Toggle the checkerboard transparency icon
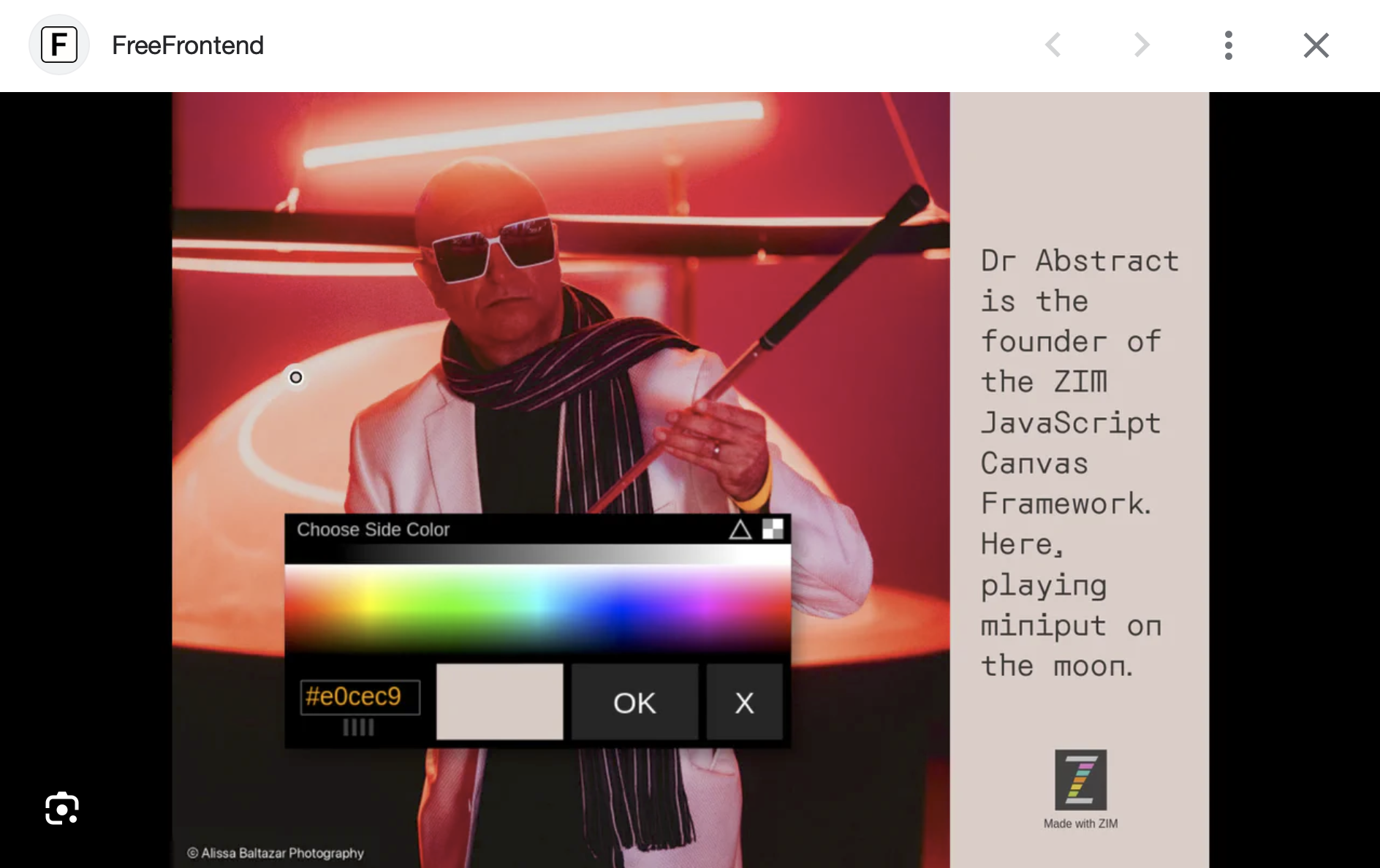This screenshot has height=868, width=1380. click(x=773, y=529)
